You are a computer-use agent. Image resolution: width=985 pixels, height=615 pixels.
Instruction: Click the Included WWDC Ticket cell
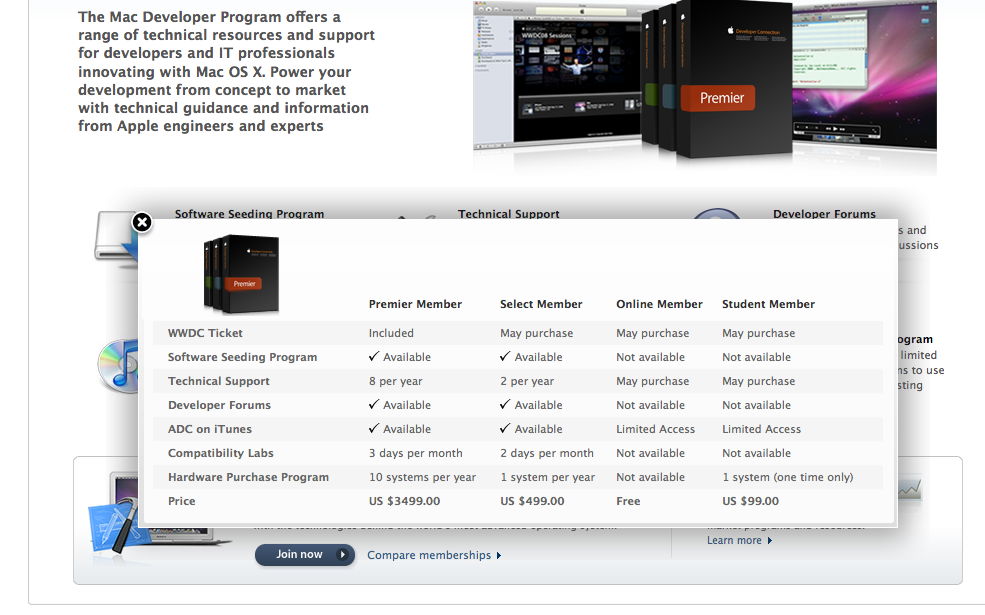pos(391,333)
